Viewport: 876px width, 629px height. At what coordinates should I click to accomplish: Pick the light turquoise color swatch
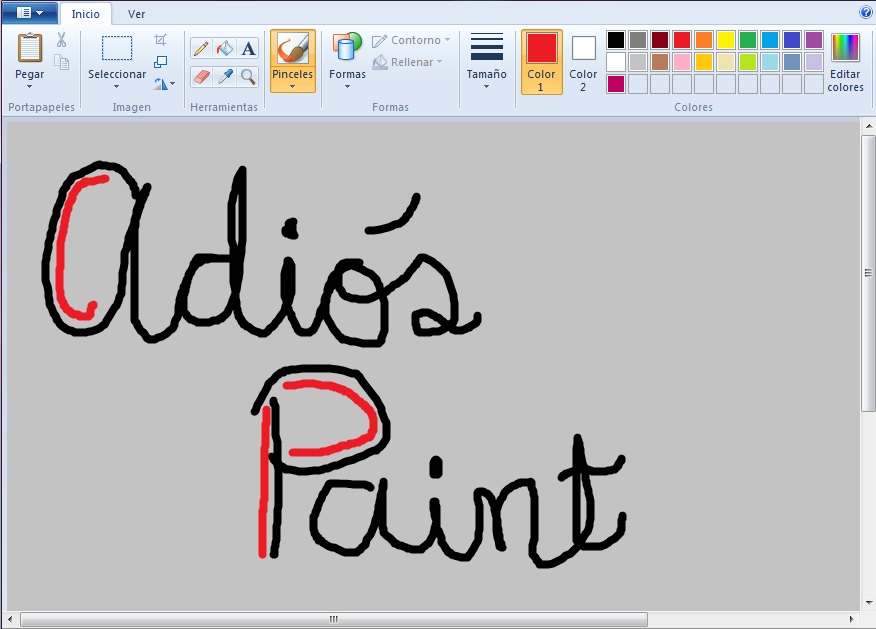point(770,62)
